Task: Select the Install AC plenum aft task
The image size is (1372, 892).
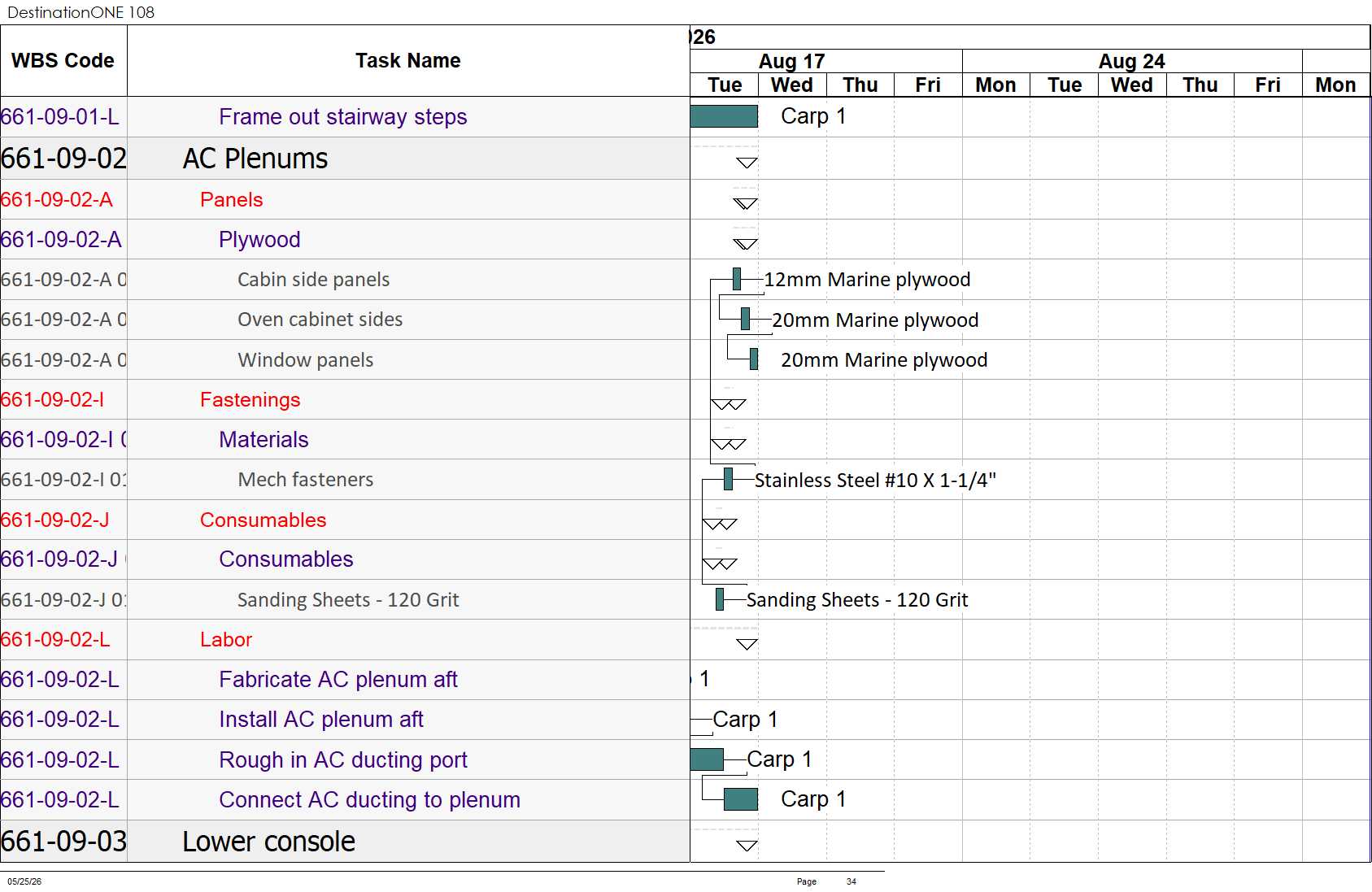Action: 321,720
